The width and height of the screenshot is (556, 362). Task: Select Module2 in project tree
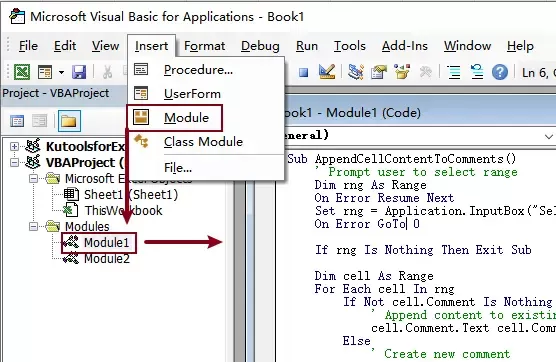click(107, 259)
